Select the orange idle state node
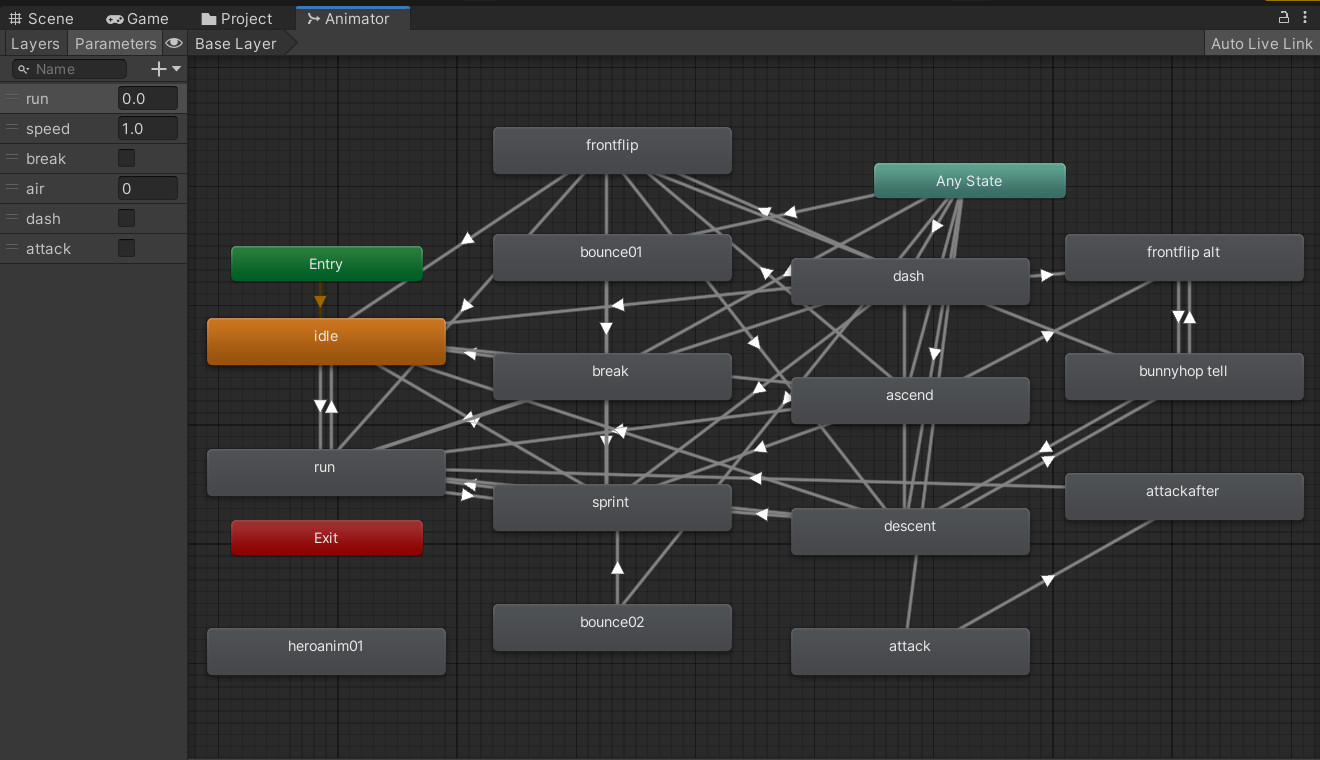This screenshot has height=760, width=1320. click(326, 341)
